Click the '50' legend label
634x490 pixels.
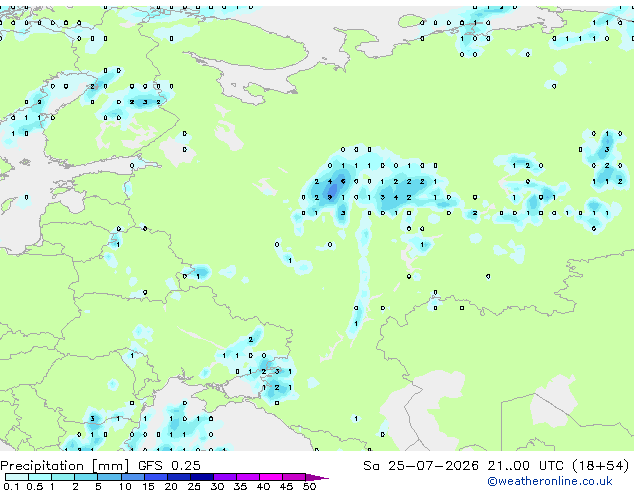coord(309,486)
